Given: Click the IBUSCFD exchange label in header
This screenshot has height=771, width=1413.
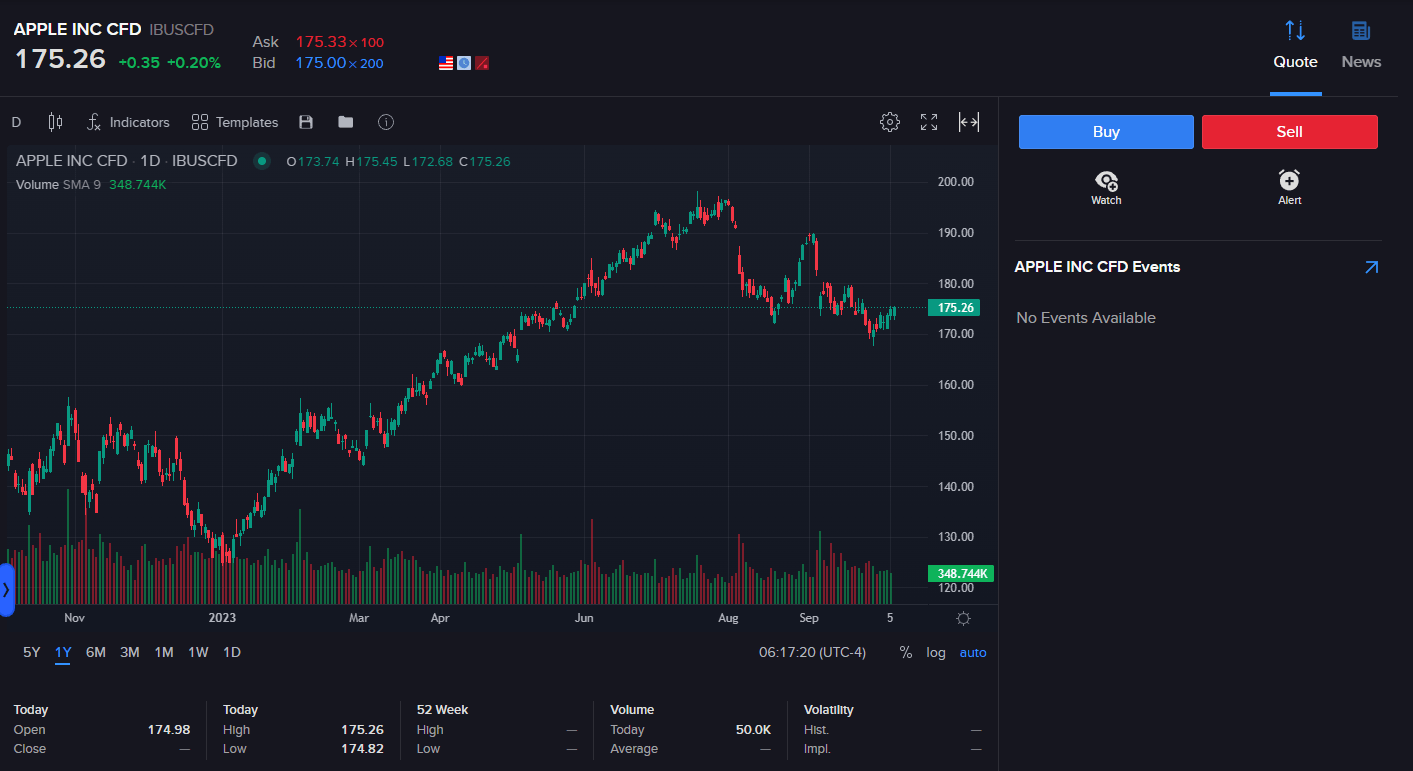Looking at the screenshot, I should (181, 30).
